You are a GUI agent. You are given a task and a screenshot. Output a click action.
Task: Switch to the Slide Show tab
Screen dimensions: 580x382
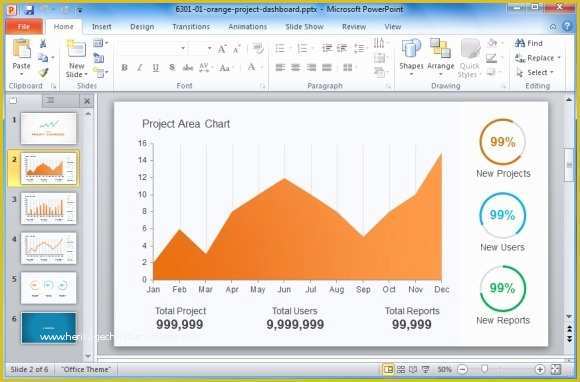coord(304,27)
